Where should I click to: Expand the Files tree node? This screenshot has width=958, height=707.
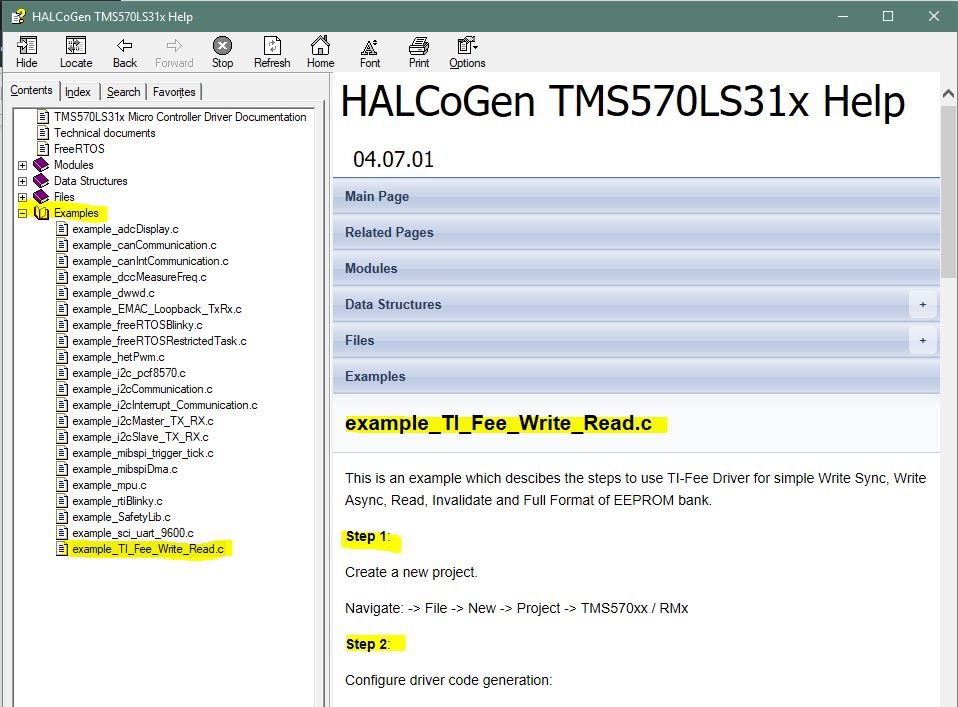(23, 197)
